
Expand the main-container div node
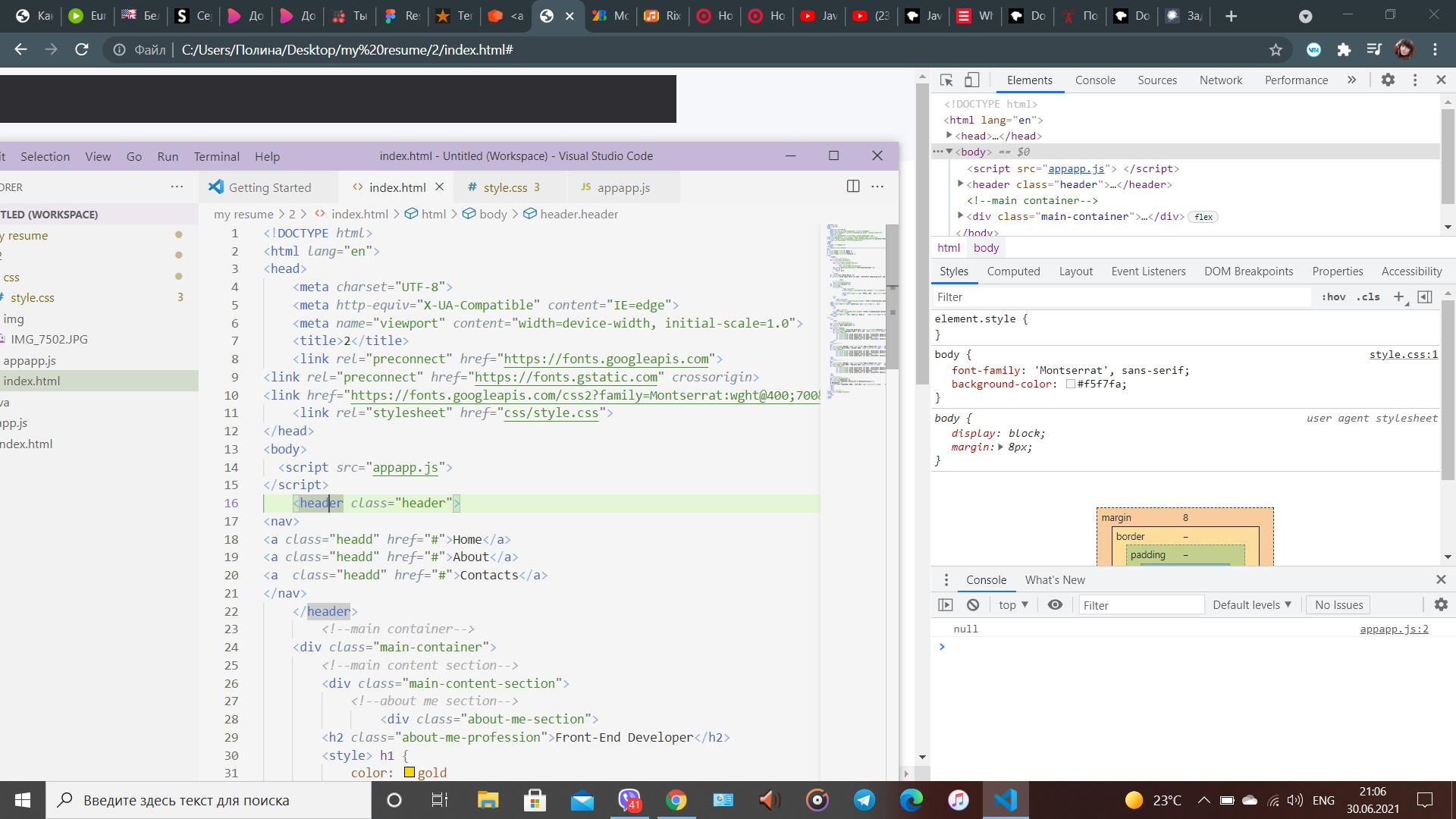961,216
